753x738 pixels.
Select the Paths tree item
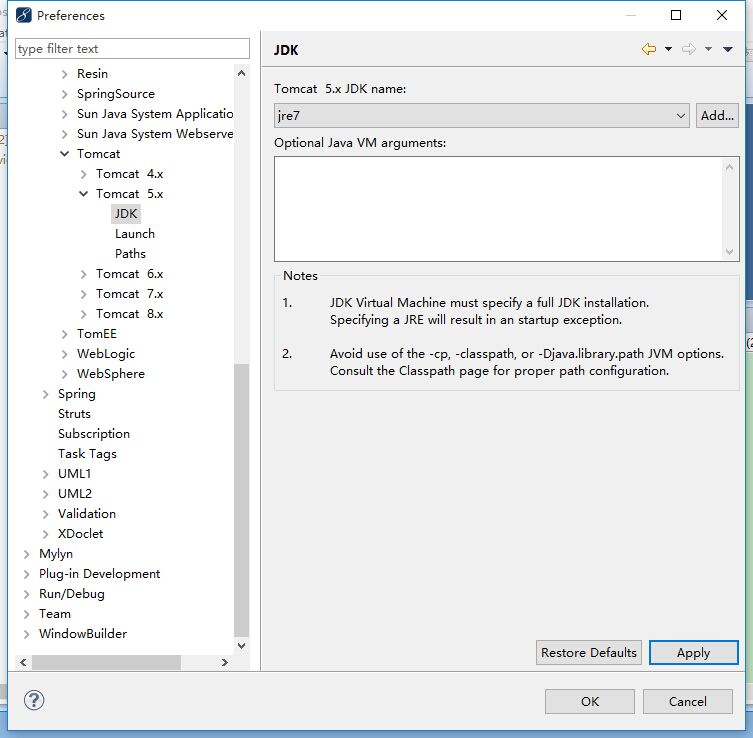[x=130, y=254]
